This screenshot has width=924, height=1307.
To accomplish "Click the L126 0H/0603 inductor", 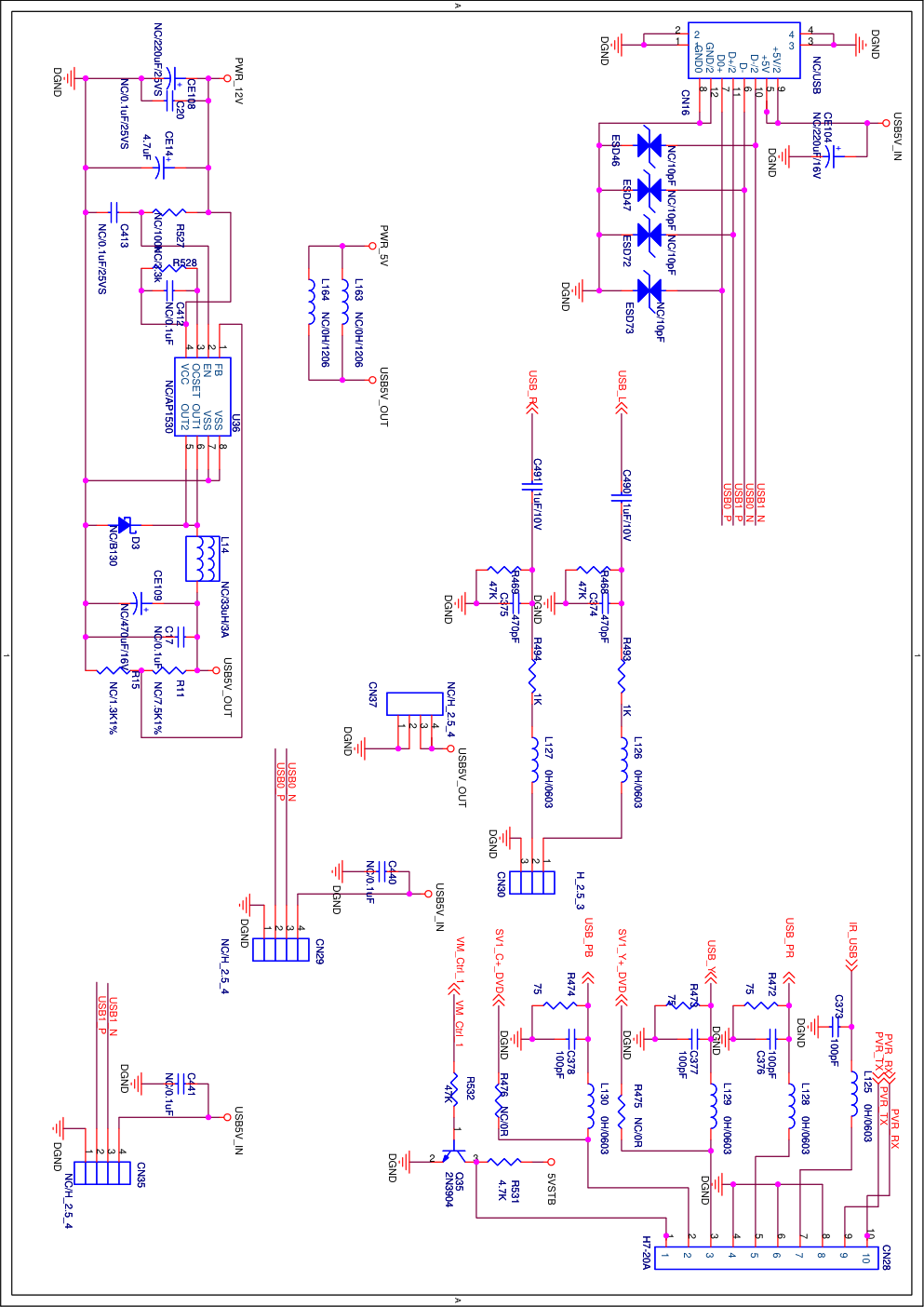I will click(x=623, y=761).
